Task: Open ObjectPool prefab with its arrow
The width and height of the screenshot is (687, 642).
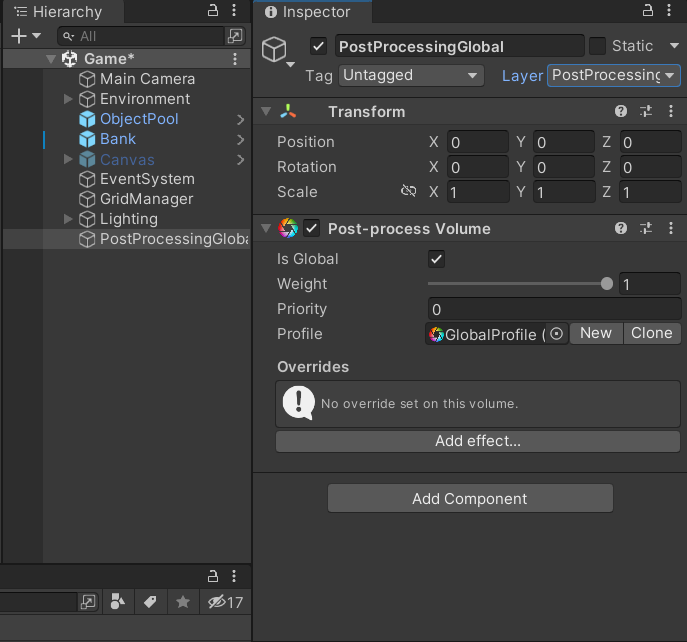Action: [x=240, y=119]
